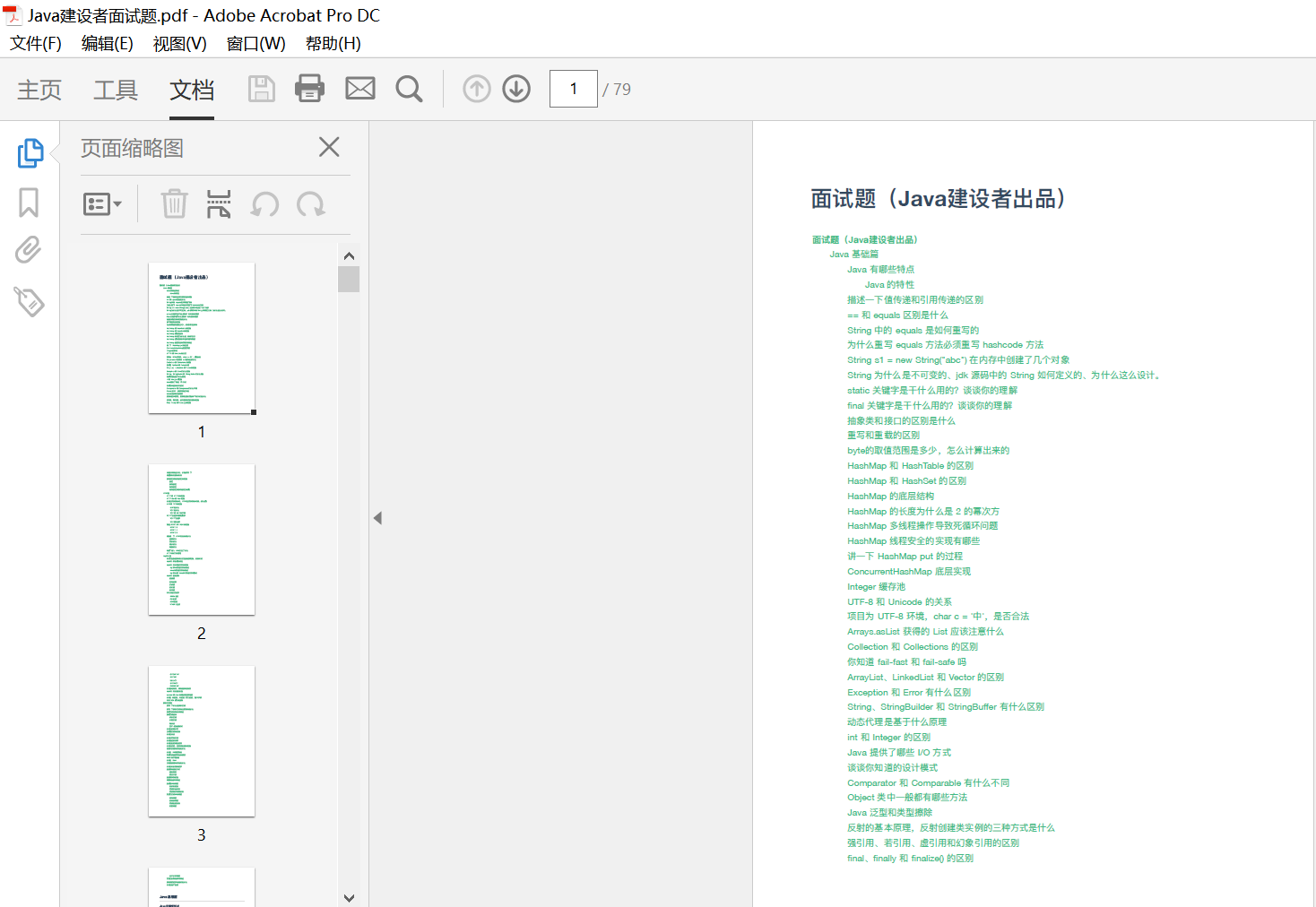Open link 'final、finally 和 finalize() 的区别'

[x=911, y=859]
